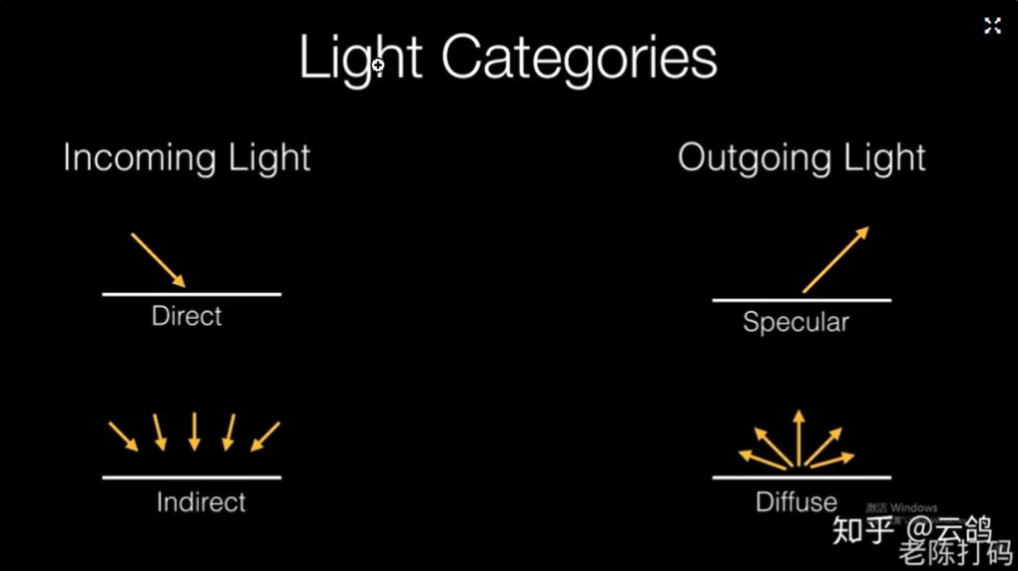Screen dimensions: 1018x571
Task: Click the white surface line above Diffuse
Action: (801, 477)
